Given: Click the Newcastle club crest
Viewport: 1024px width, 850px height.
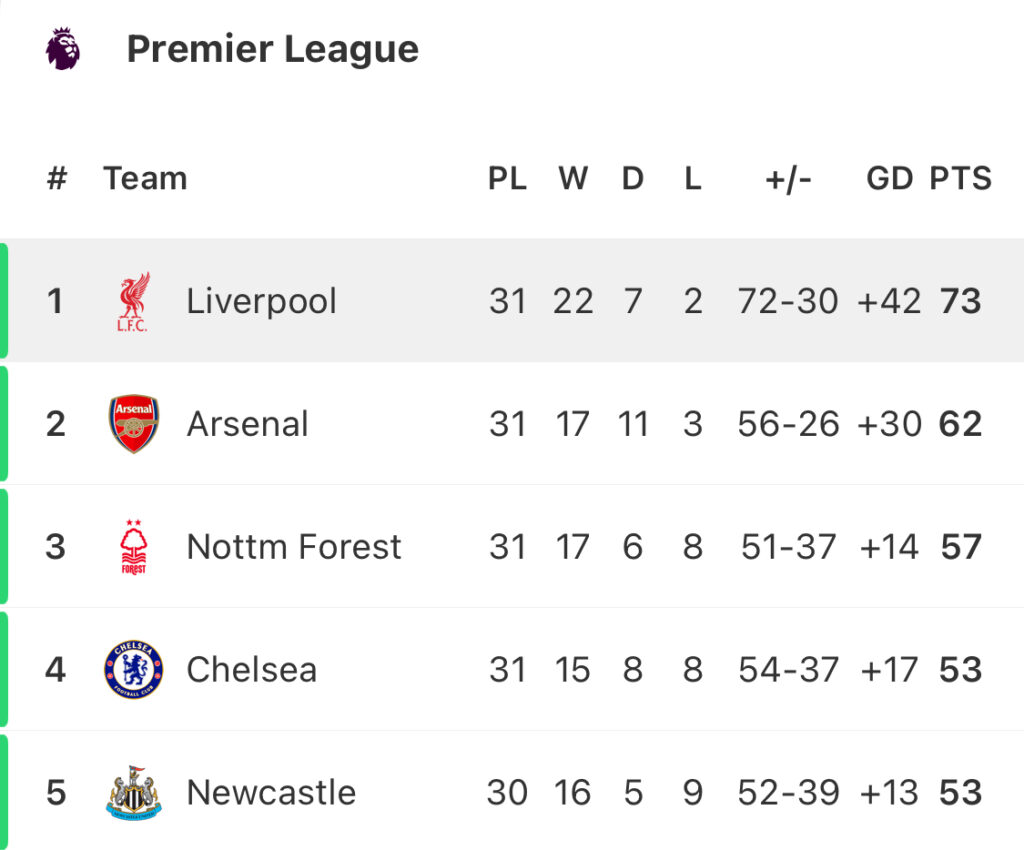Looking at the screenshot, I should coord(133,792).
